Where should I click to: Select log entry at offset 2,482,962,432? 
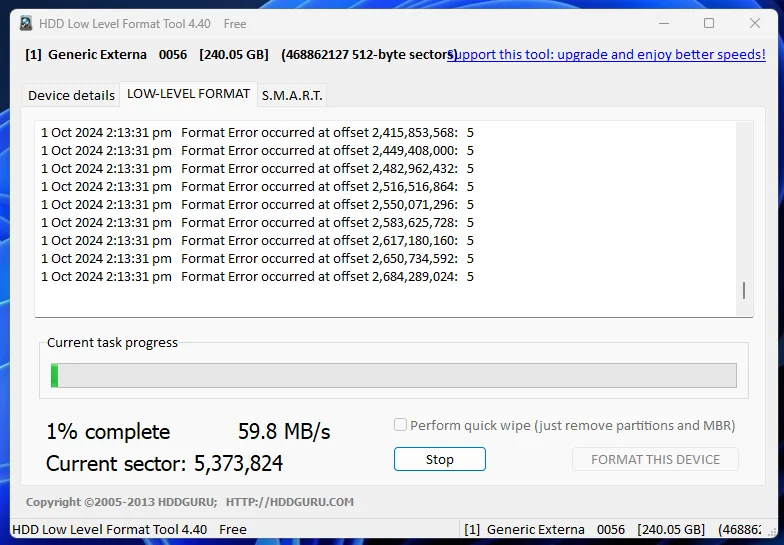(257, 168)
